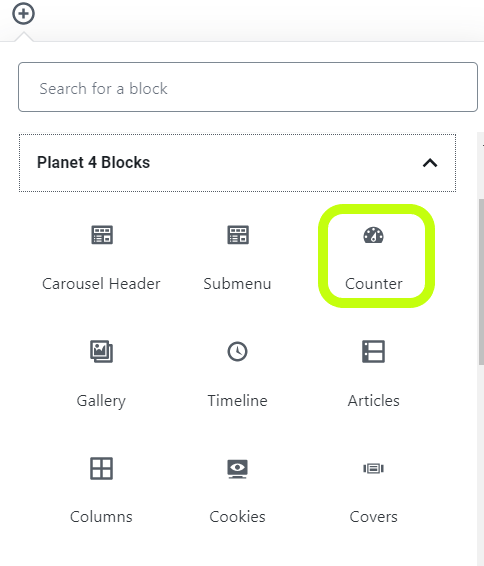Insert the Submenu block icon
Viewport: 484px width, 566px height.
[x=238, y=235]
